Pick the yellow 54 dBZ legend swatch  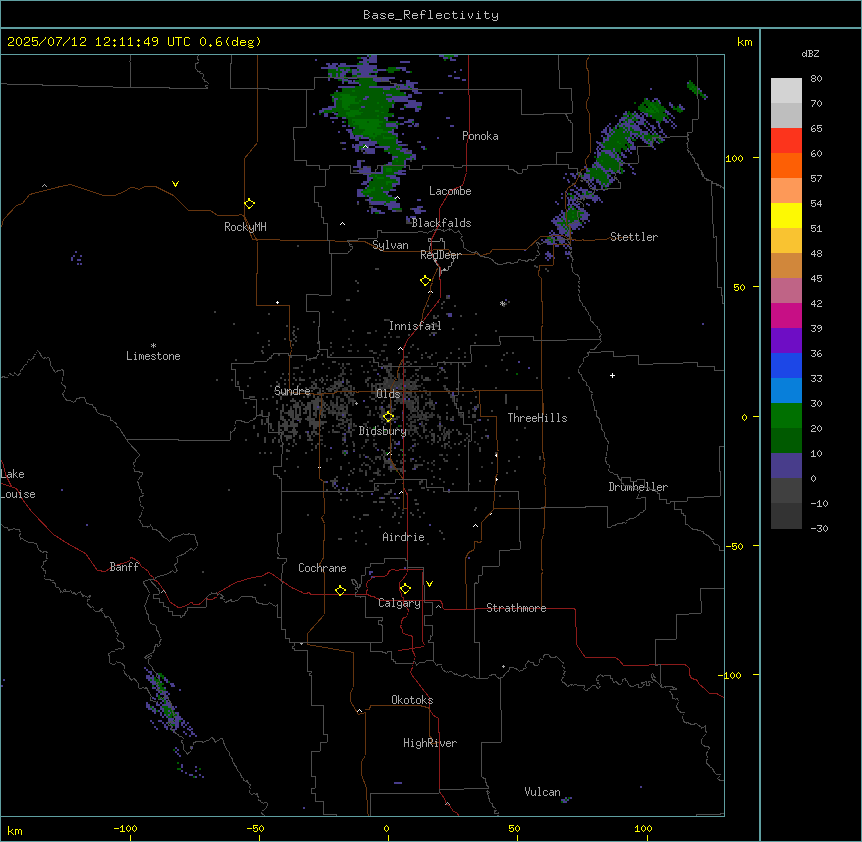(x=786, y=215)
